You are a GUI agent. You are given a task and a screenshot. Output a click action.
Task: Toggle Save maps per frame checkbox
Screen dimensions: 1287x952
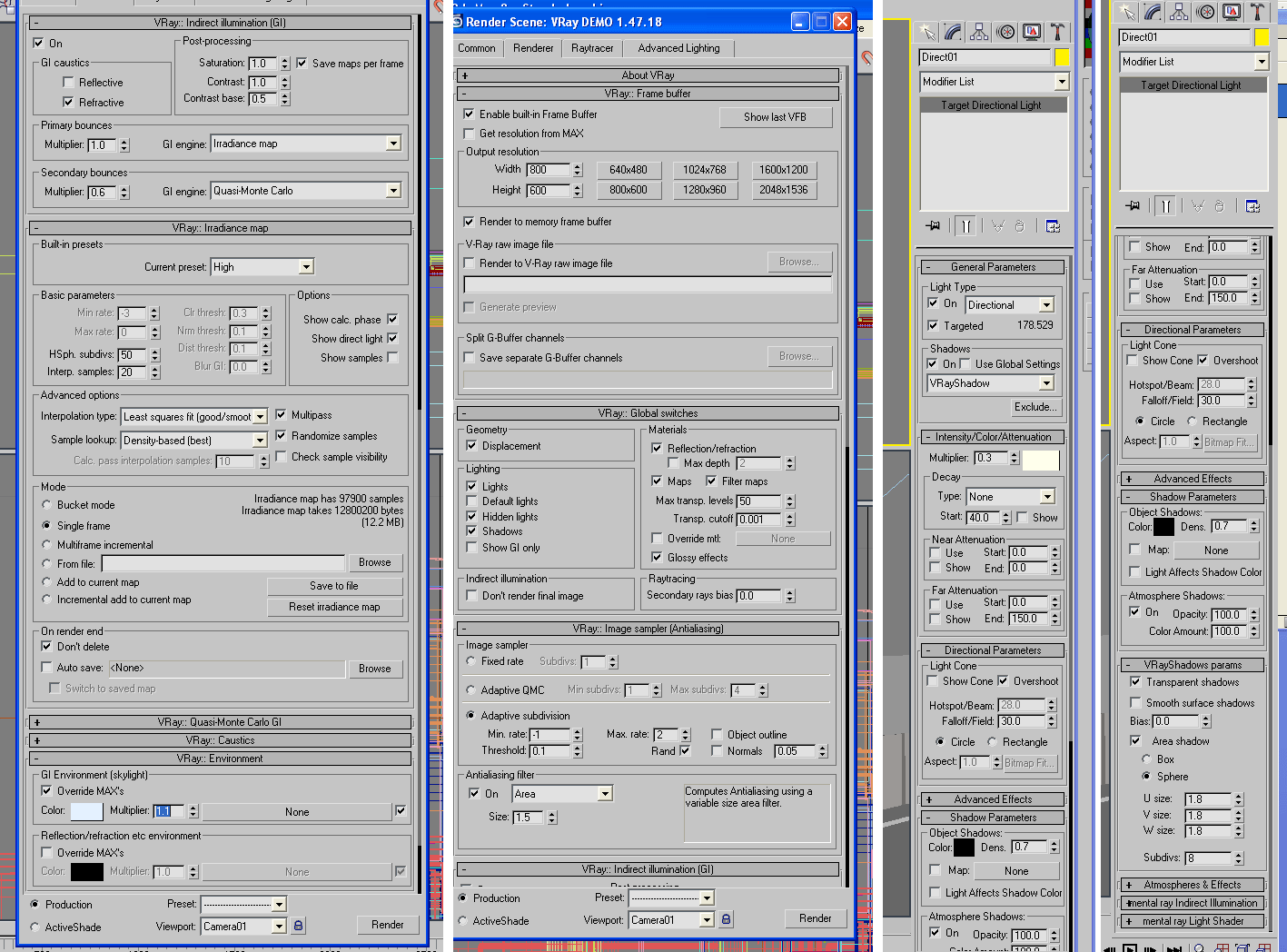302,64
